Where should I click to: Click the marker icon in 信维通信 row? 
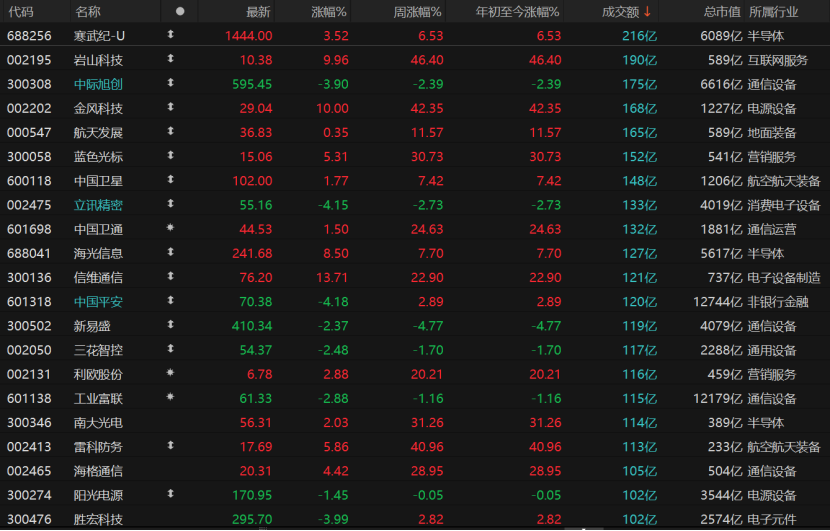point(170,276)
